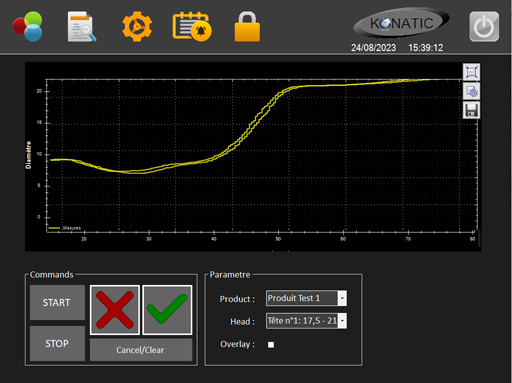Click the red X reject button
This screenshot has width=512, height=383.
(115, 310)
